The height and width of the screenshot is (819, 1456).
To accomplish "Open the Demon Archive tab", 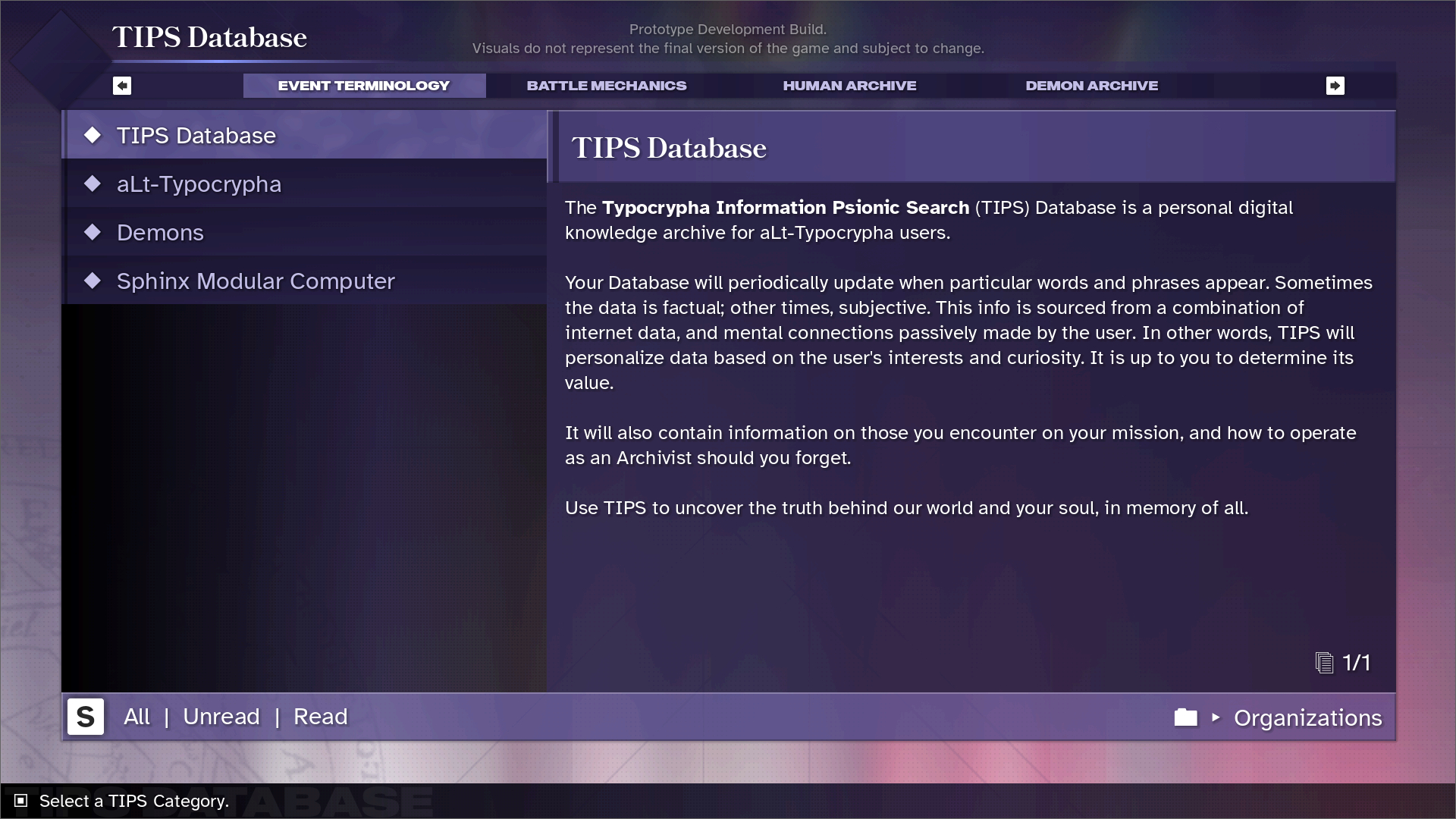I will coord(1091,86).
